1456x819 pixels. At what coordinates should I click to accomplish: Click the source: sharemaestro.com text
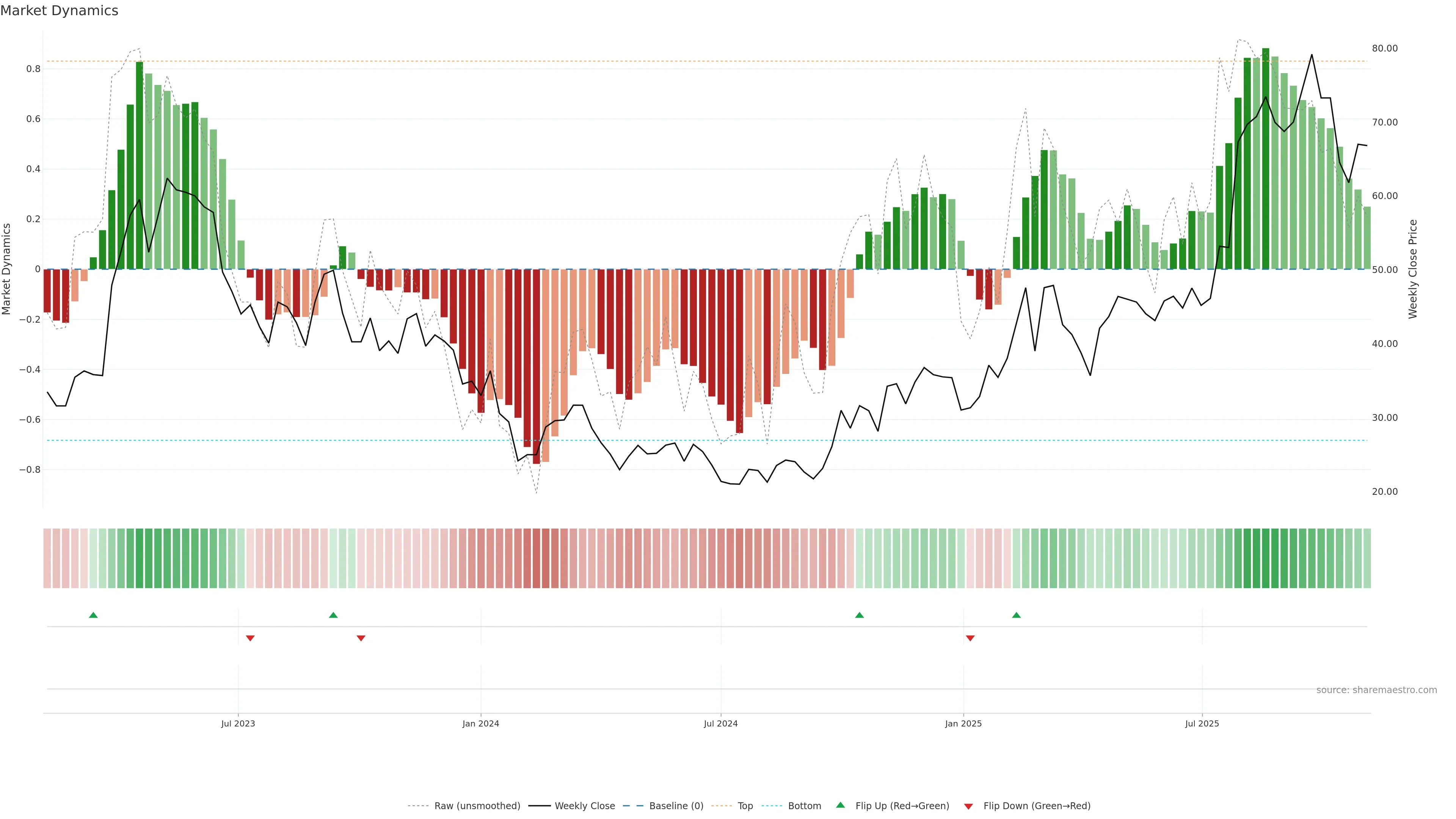[1376, 690]
